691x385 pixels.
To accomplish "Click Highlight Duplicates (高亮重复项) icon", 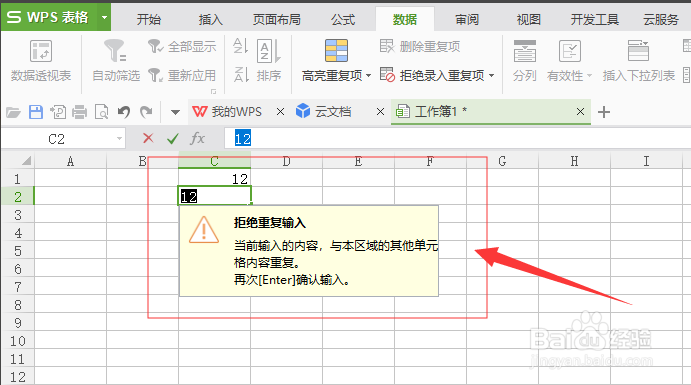I will (336, 50).
